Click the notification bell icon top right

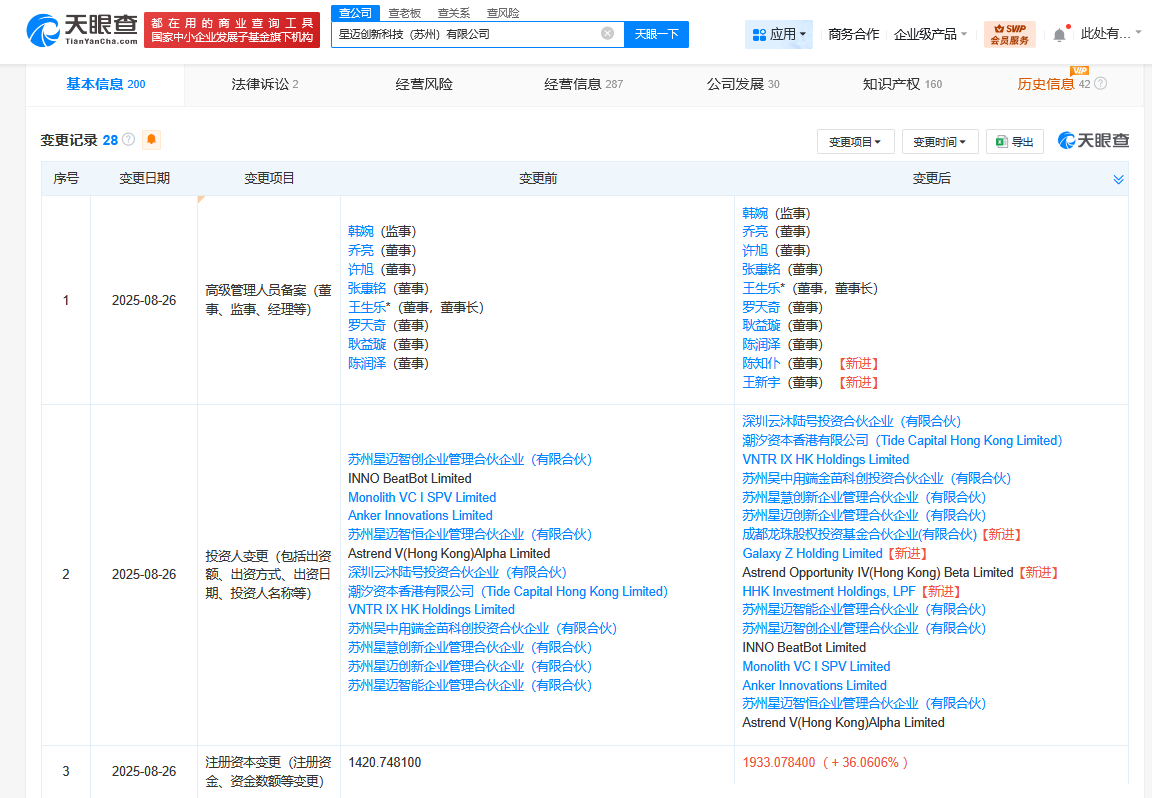1058,33
